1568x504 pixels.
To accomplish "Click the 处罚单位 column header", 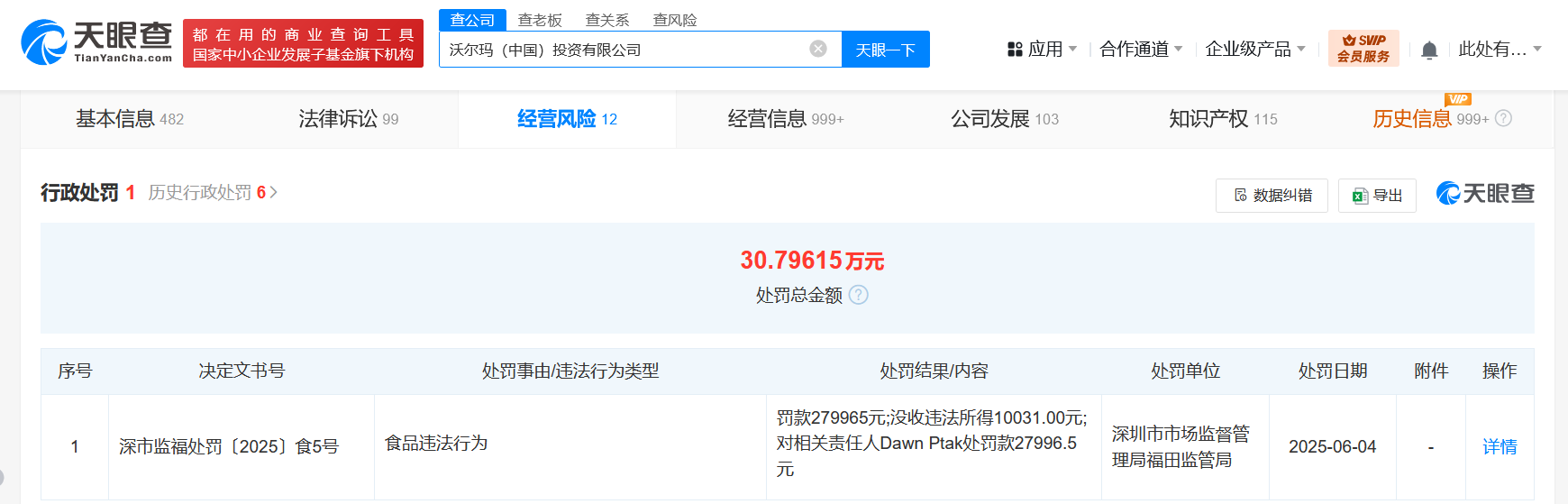I will coord(1185,371).
